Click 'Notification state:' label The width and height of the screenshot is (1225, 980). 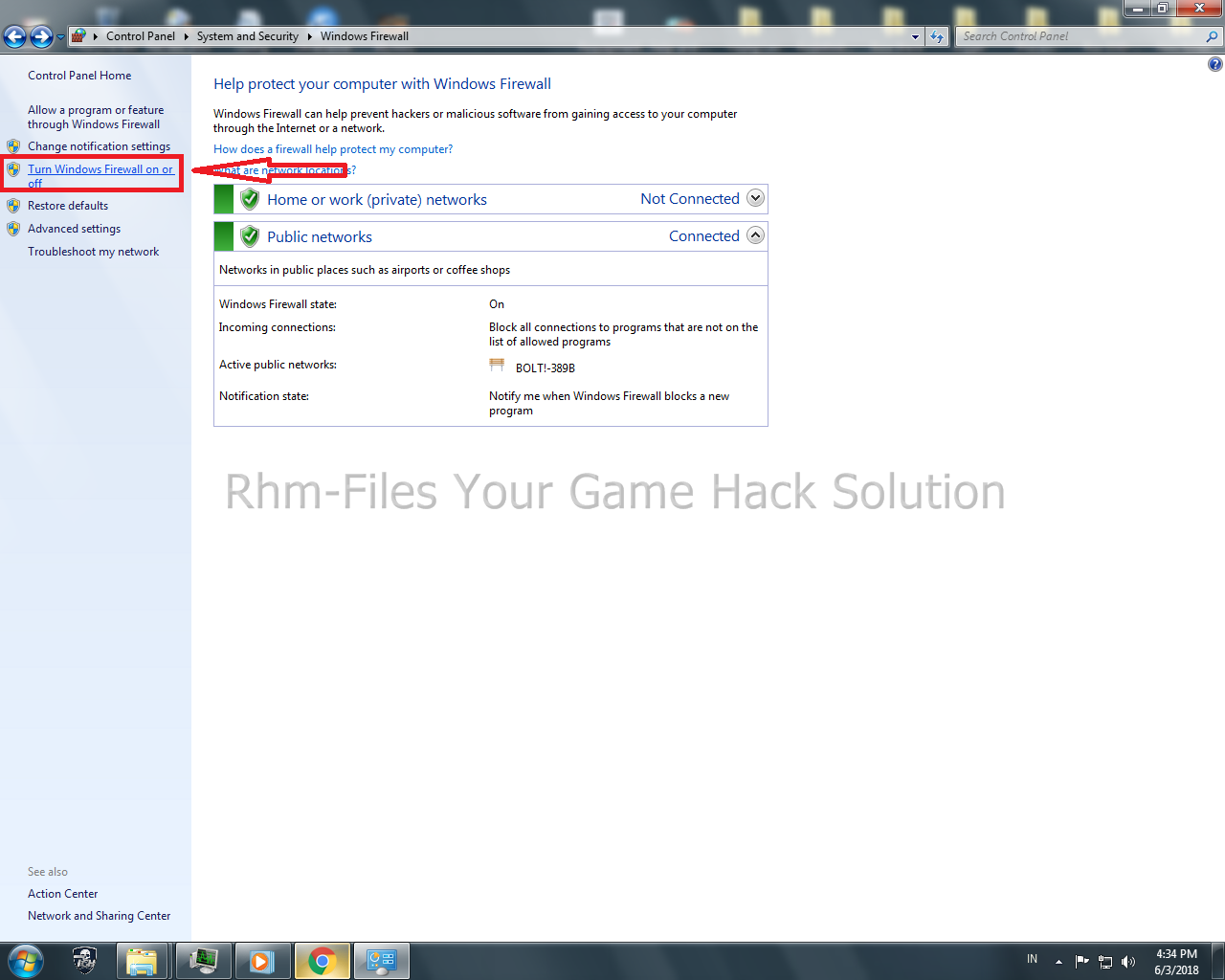(264, 396)
